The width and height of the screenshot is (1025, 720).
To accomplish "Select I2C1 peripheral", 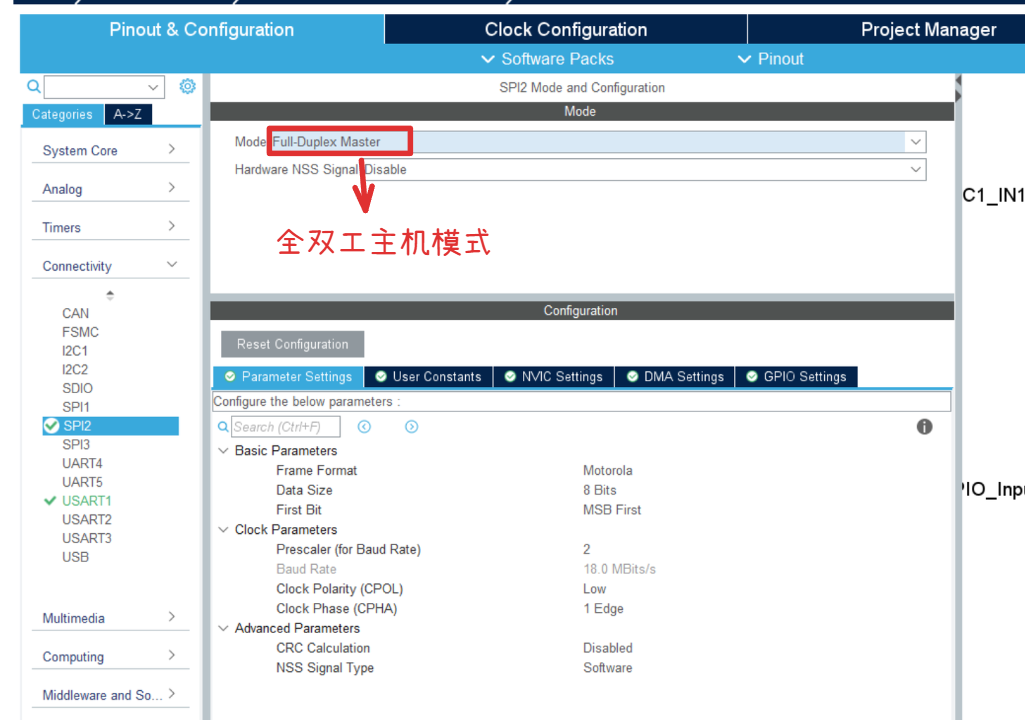I will coord(75,351).
